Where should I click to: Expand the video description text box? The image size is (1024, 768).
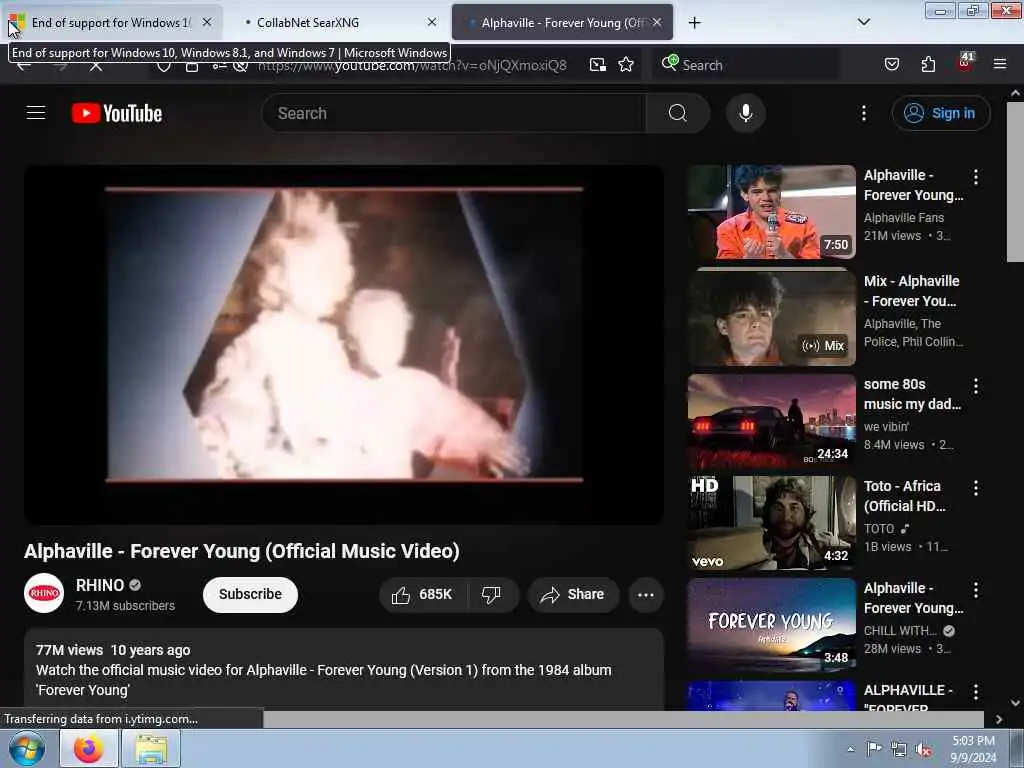(x=344, y=669)
